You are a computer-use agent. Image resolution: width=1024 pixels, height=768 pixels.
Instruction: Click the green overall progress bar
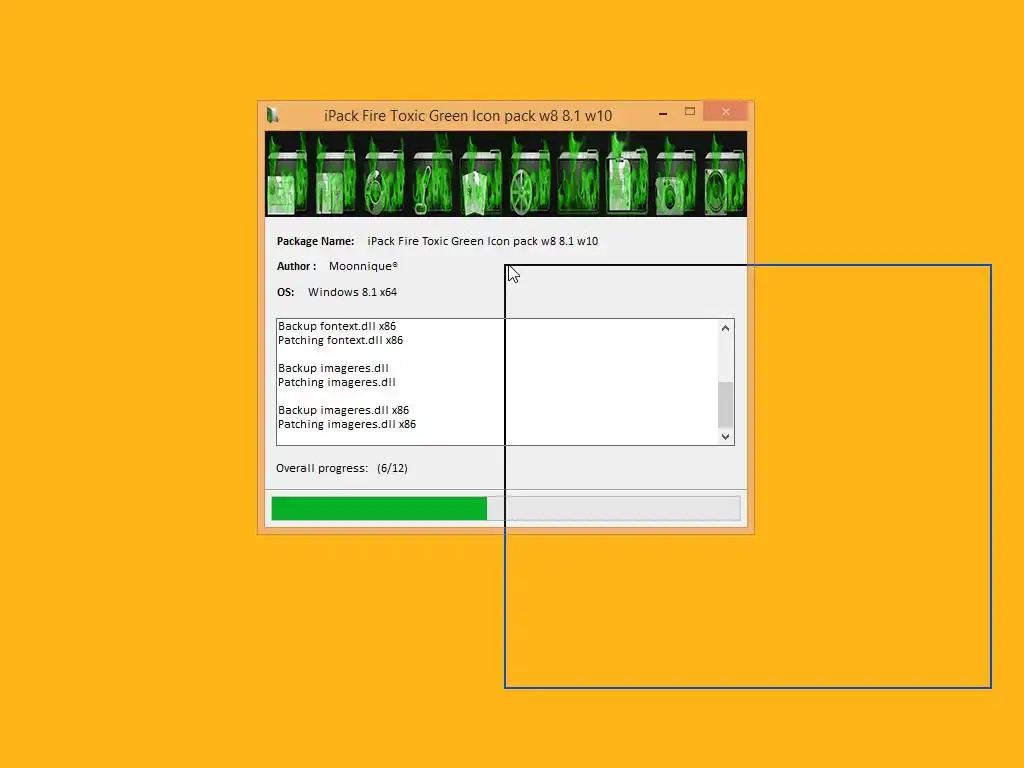coord(506,508)
